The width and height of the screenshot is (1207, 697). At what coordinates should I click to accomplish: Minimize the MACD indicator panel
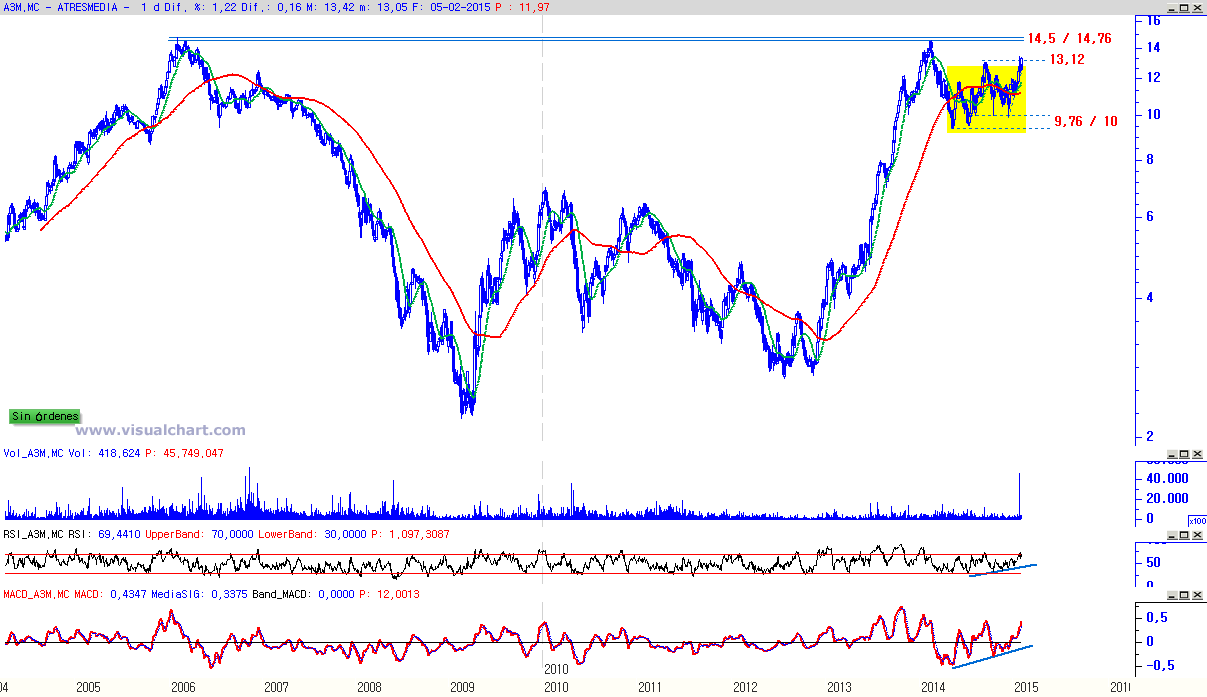point(1172,595)
